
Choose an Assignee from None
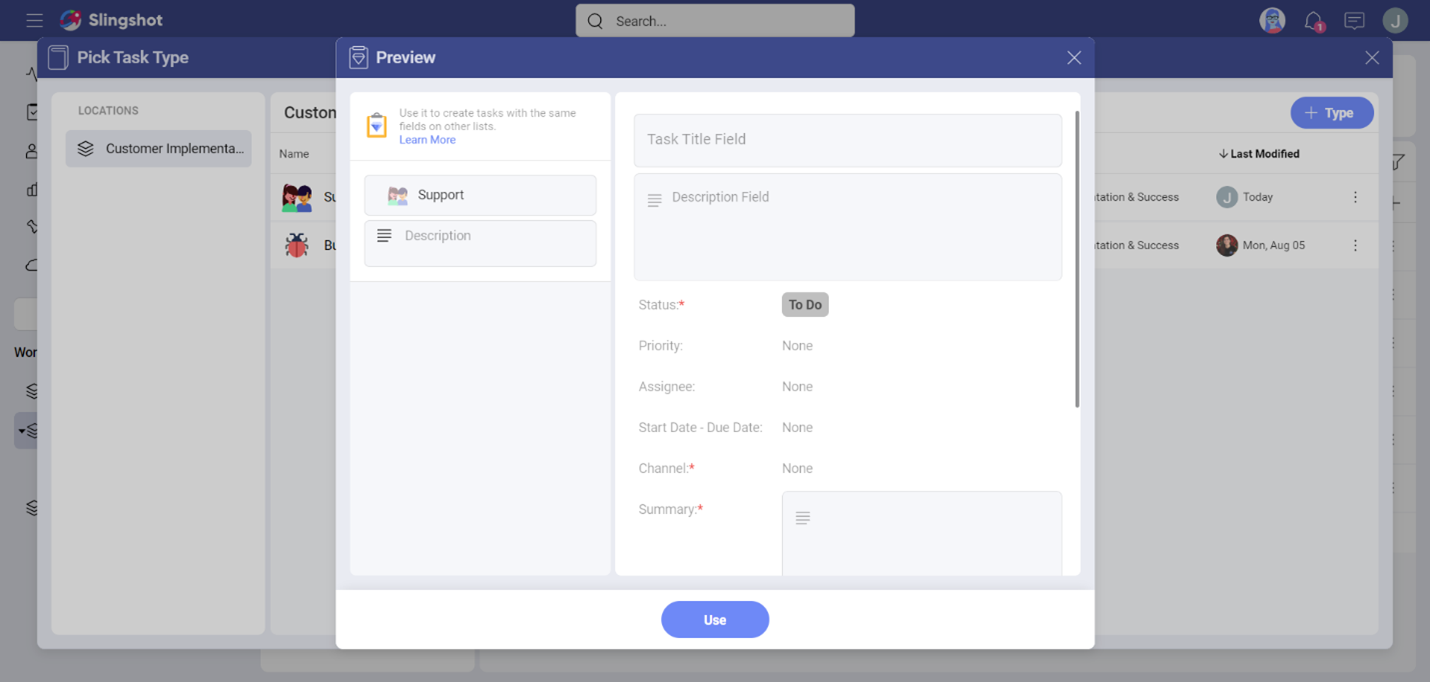coord(797,387)
